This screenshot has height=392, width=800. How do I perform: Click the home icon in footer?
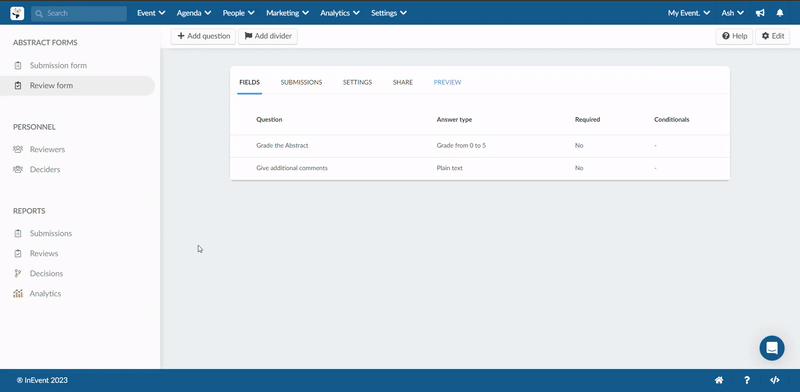[719, 380]
